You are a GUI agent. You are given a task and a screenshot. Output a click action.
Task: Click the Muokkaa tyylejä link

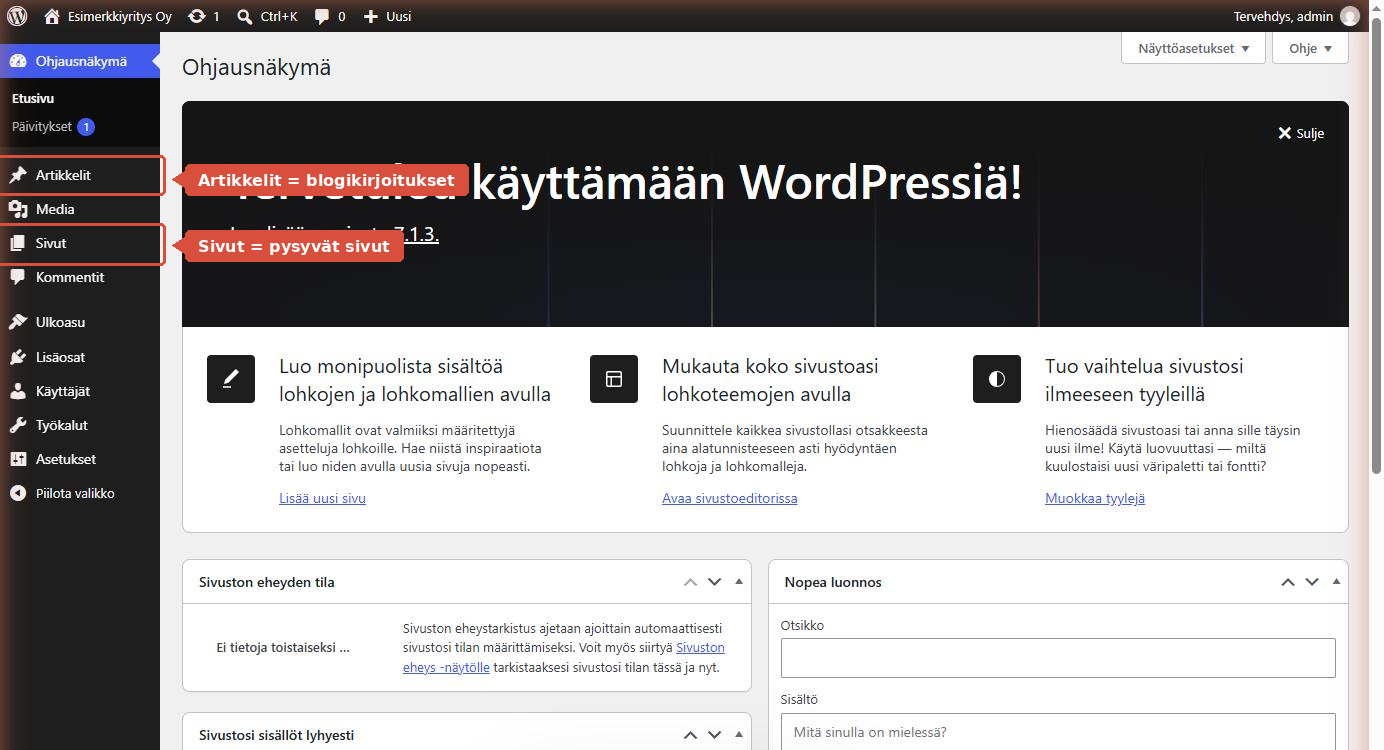click(x=1095, y=498)
